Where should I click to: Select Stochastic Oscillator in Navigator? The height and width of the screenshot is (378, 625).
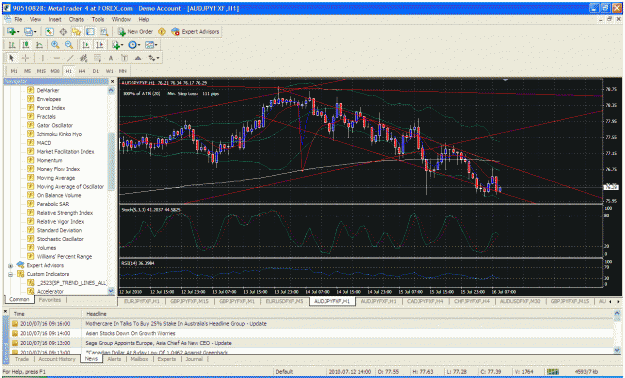click(60, 239)
